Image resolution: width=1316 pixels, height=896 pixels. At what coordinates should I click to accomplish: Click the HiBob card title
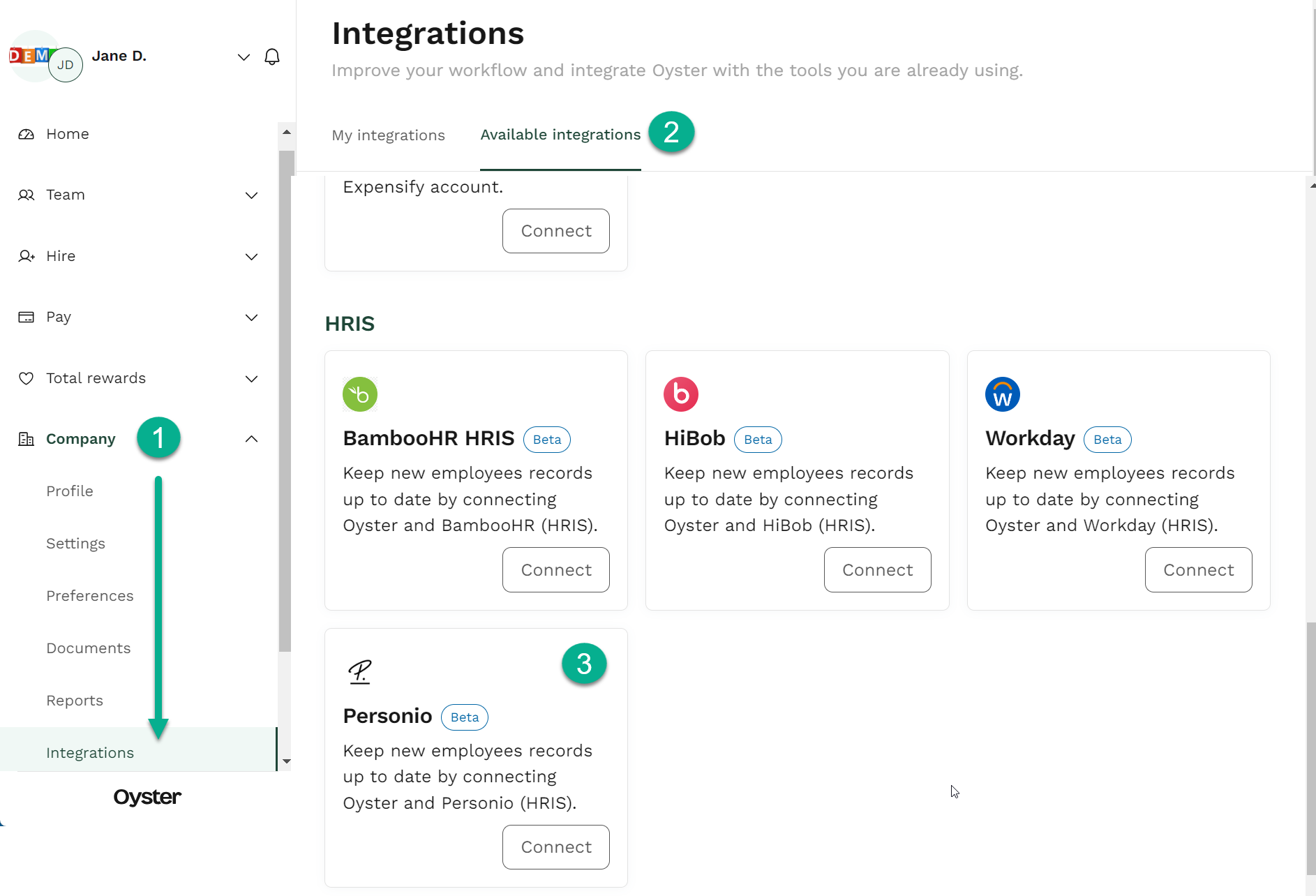pyautogui.click(x=695, y=438)
